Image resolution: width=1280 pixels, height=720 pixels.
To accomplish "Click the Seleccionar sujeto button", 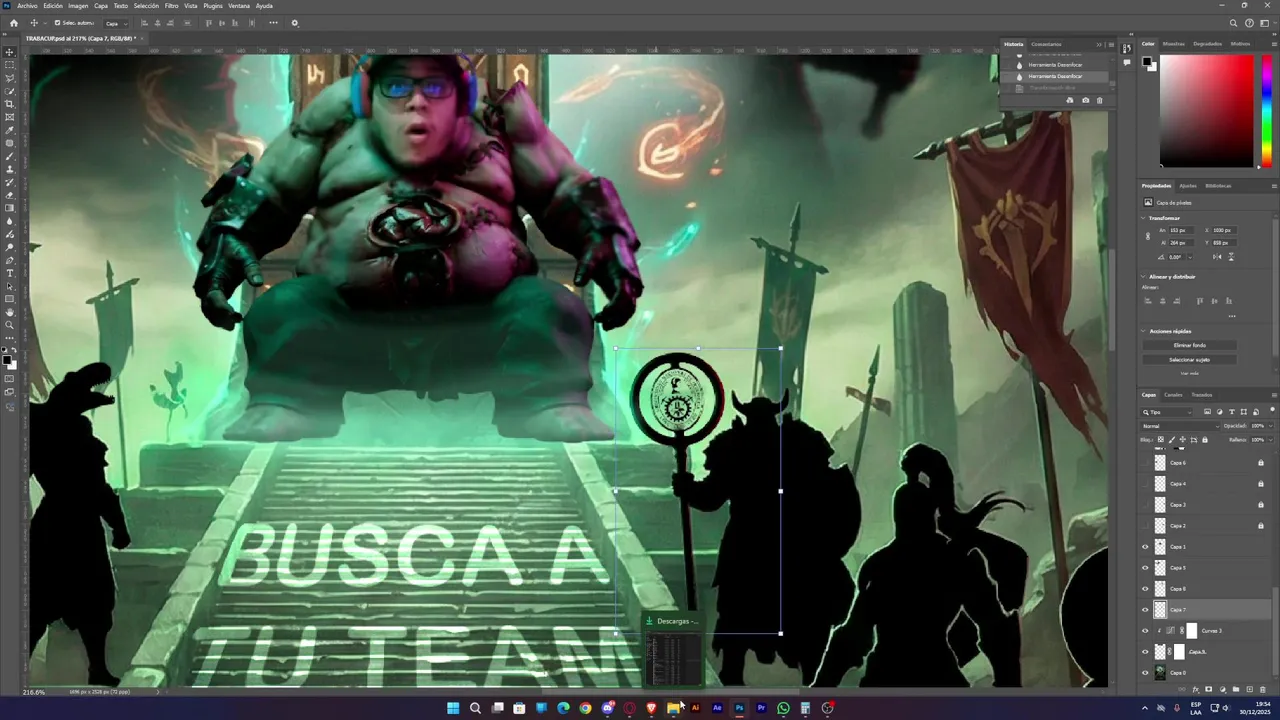I will click(1190, 360).
